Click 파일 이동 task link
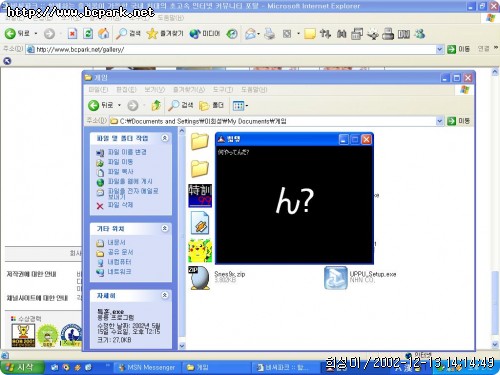The image size is (500, 375). (x=120, y=162)
